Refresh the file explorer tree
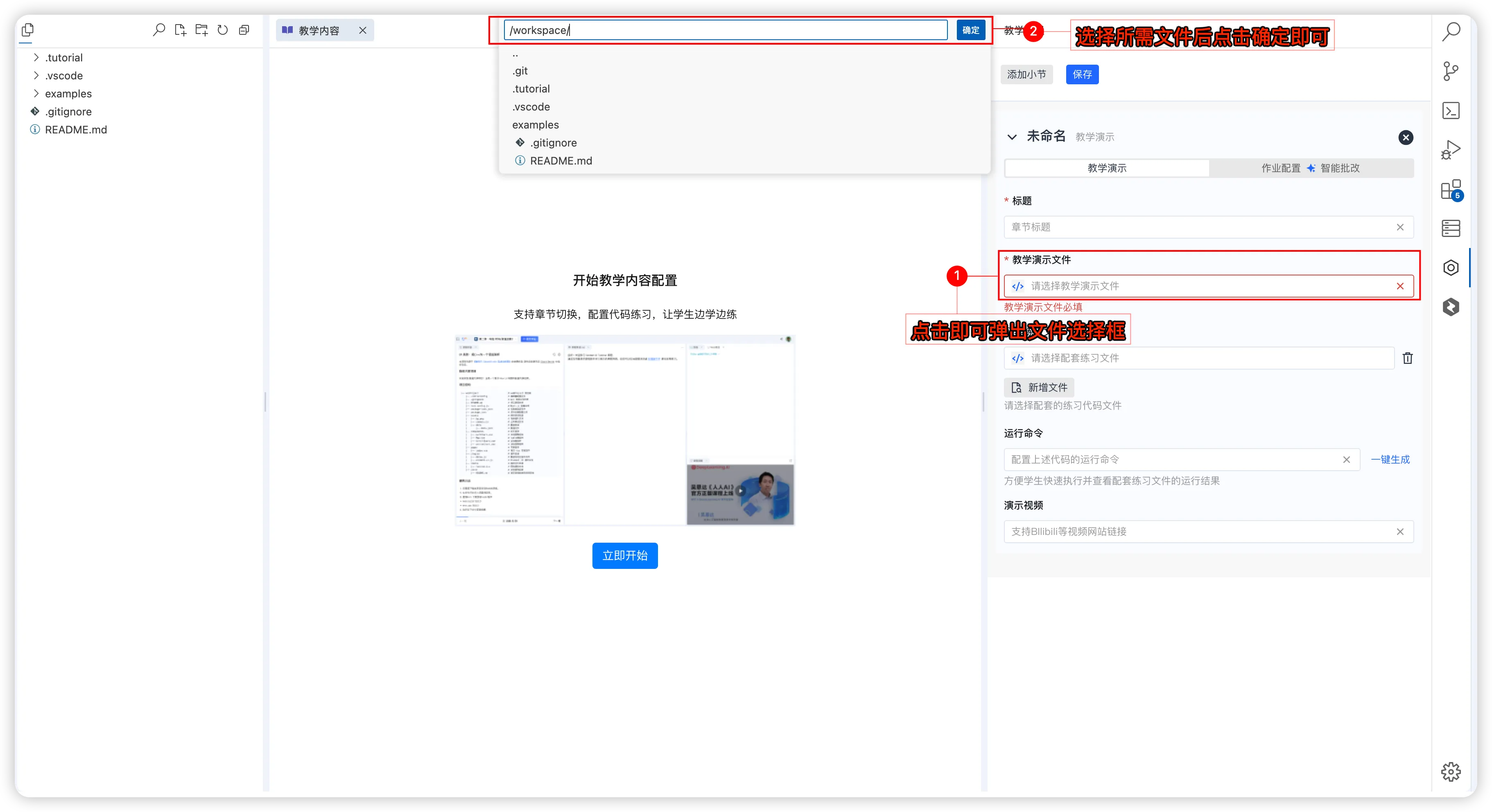This screenshot has width=1492, height=812. (x=222, y=29)
